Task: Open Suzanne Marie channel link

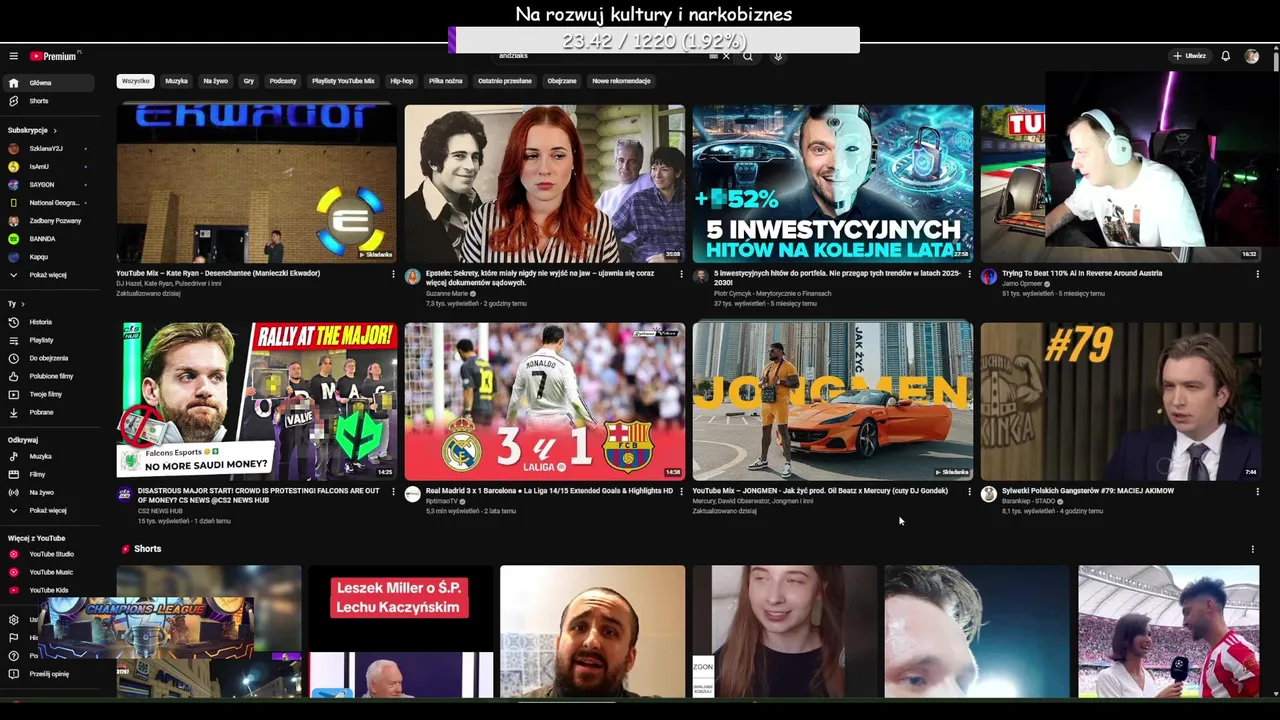Action: click(447, 294)
